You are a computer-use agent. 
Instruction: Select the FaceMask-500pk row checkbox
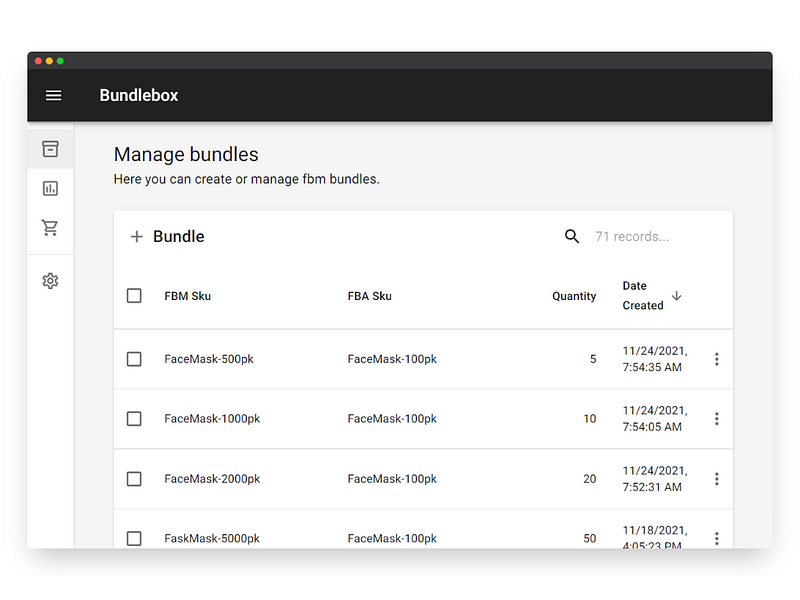[134, 359]
